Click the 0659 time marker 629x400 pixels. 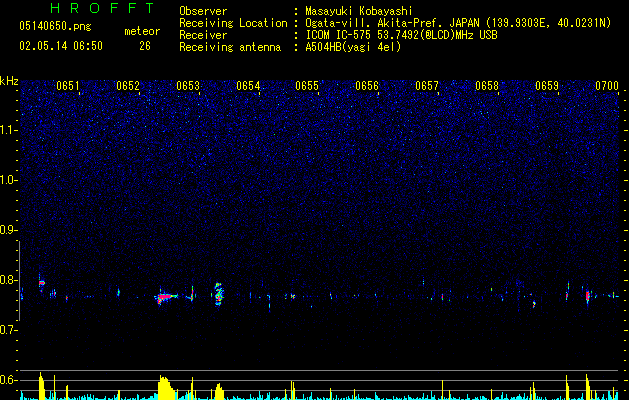(x=547, y=86)
